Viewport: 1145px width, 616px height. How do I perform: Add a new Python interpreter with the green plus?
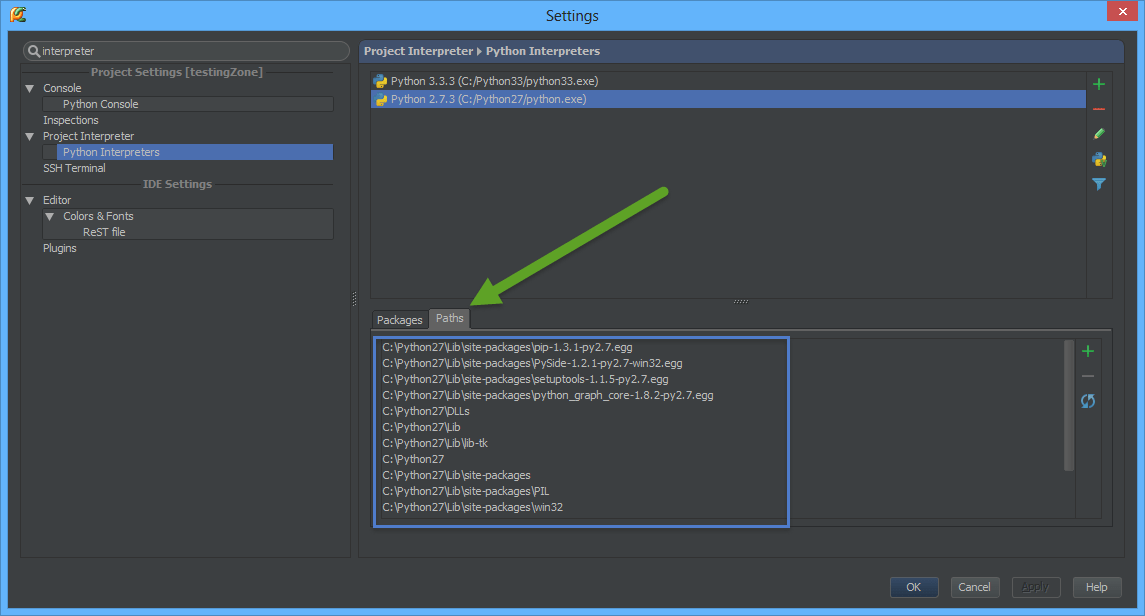1098,84
